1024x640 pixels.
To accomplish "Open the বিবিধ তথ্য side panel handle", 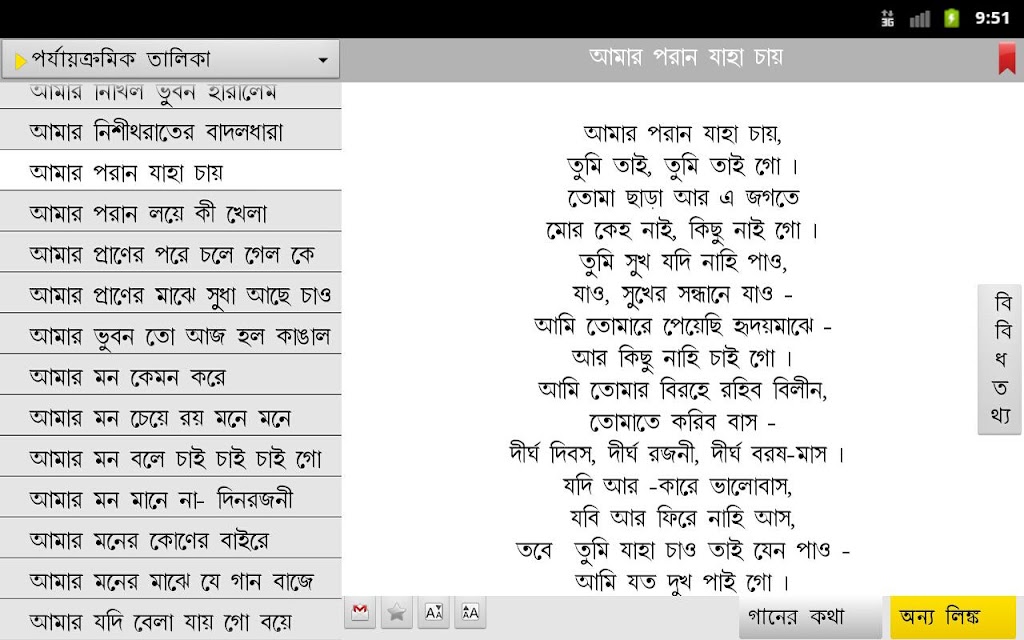I will point(1000,359).
